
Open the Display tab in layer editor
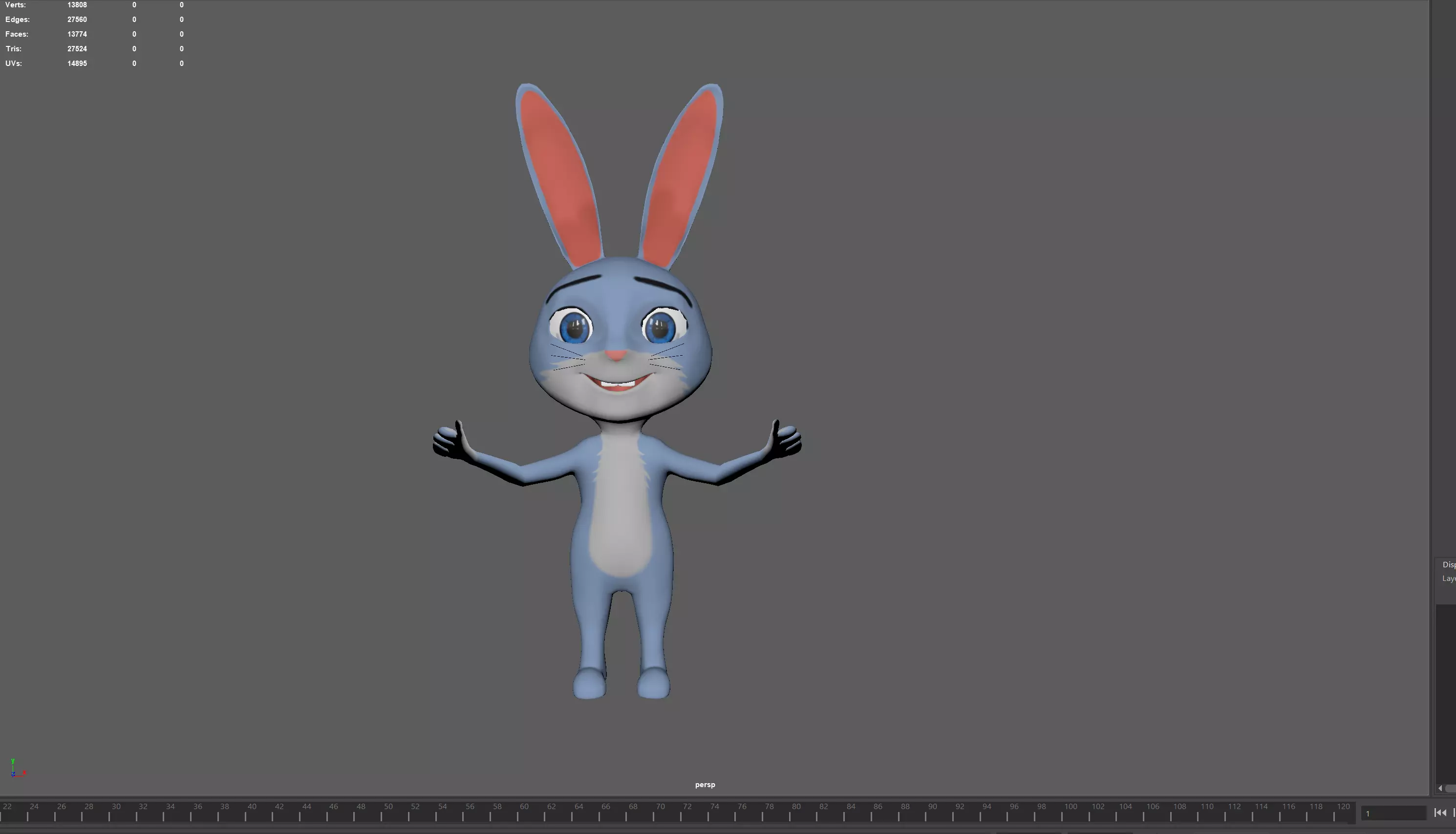1449,565
